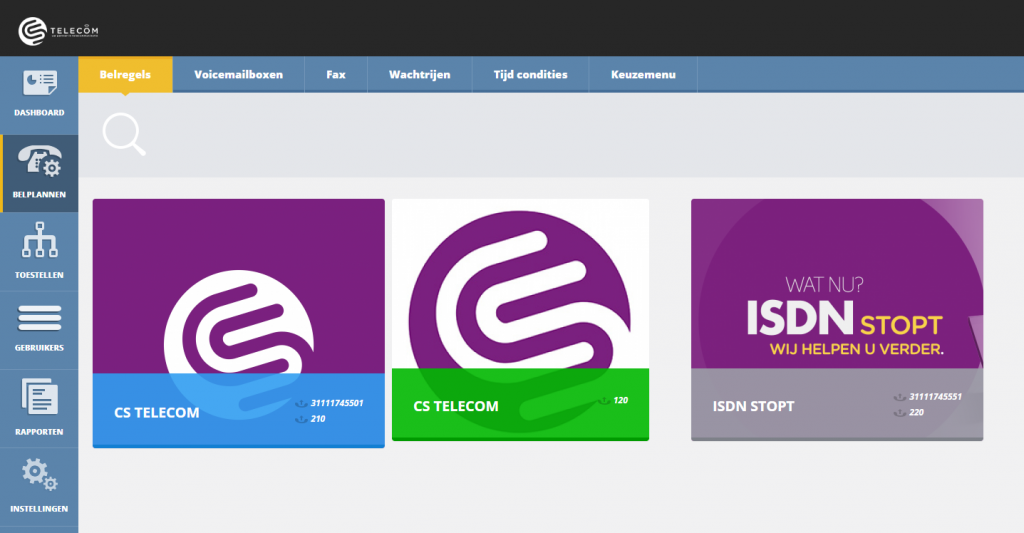
Task: Click number 31111745501 on blue card
Action: pos(337,403)
